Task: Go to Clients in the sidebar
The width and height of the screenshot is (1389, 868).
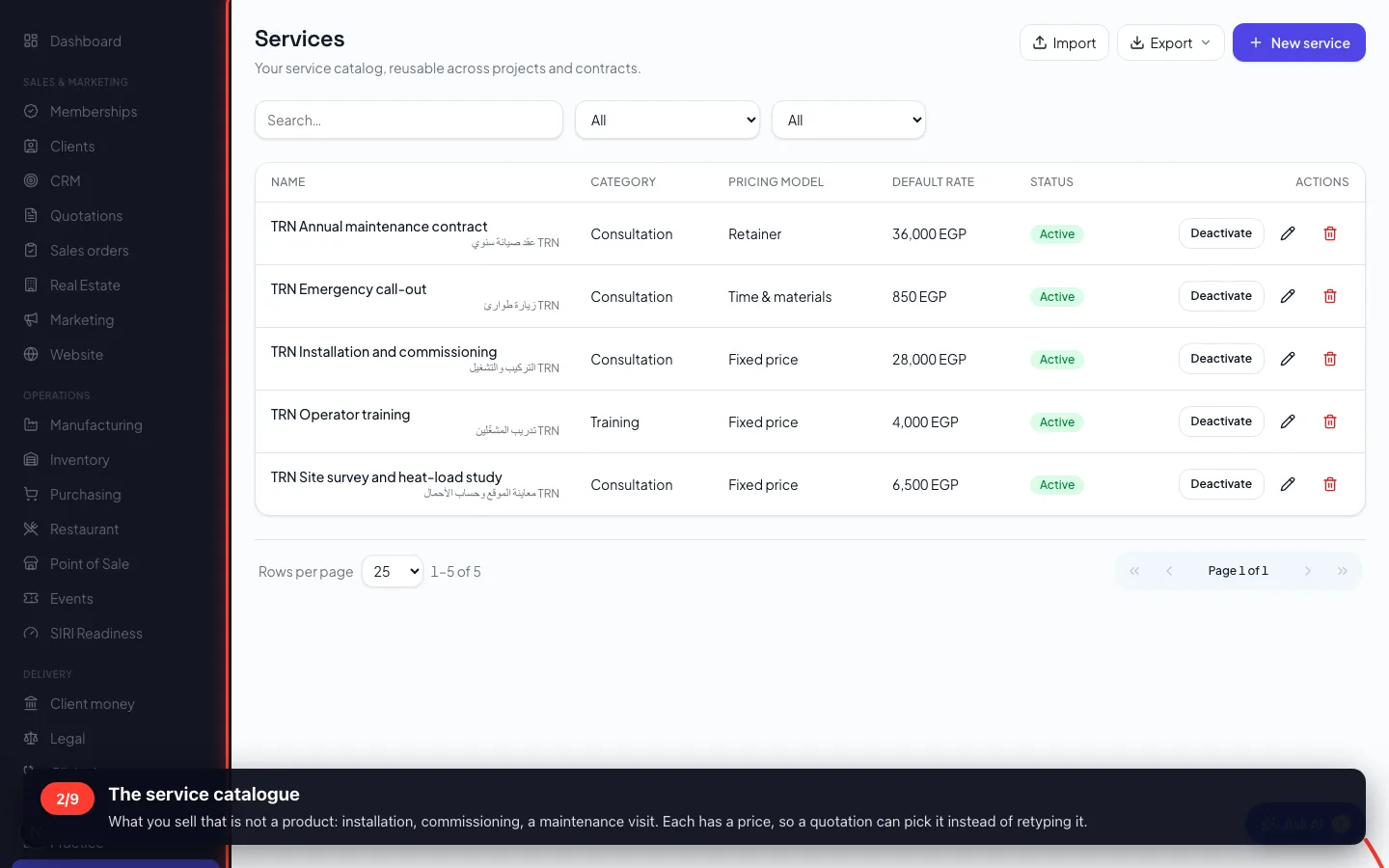Action: click(x=72, y=147)
